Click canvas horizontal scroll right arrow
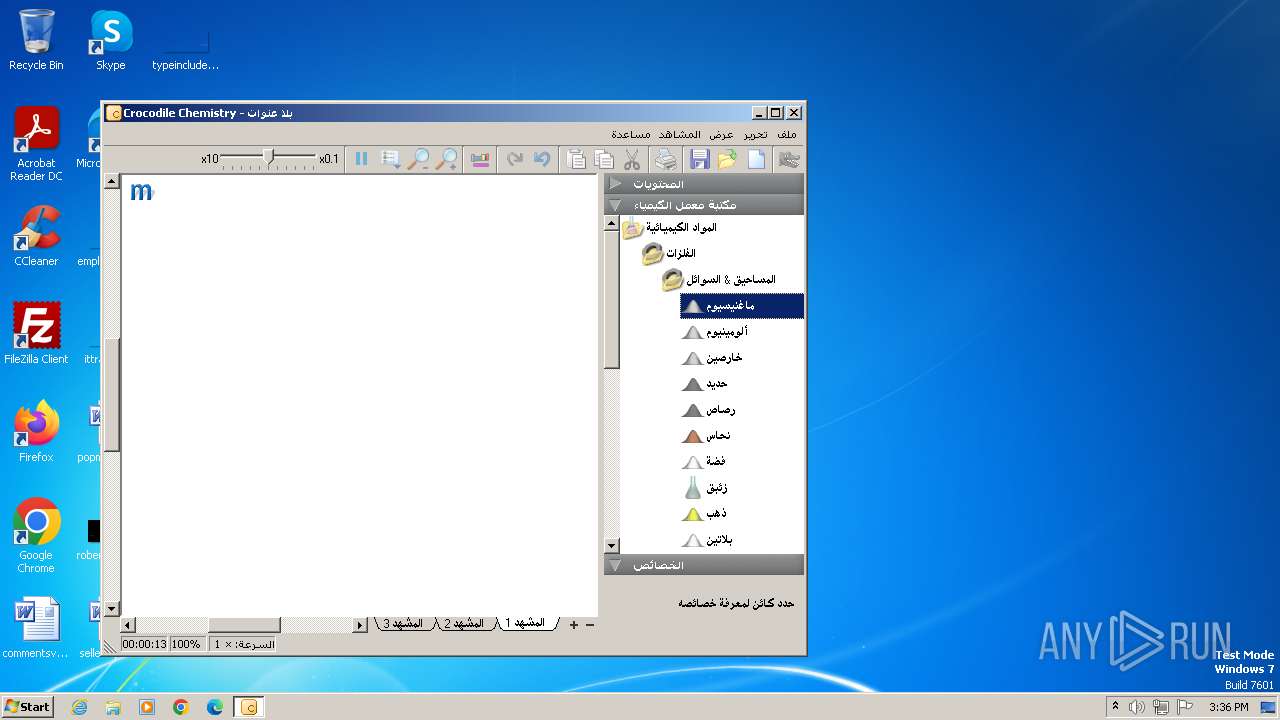Viewport: 1280px width, 720px height. (x=360, y=625)
